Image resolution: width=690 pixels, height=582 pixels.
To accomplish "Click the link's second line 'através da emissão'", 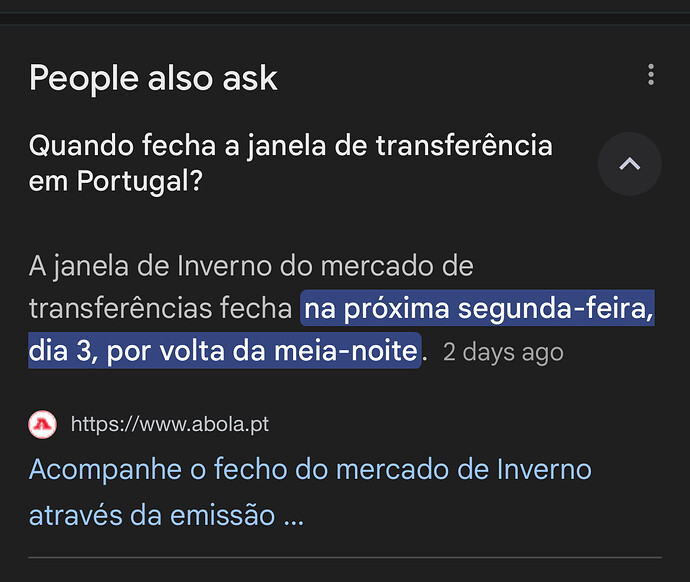I will pyautogui.click(x=151, y=516).
